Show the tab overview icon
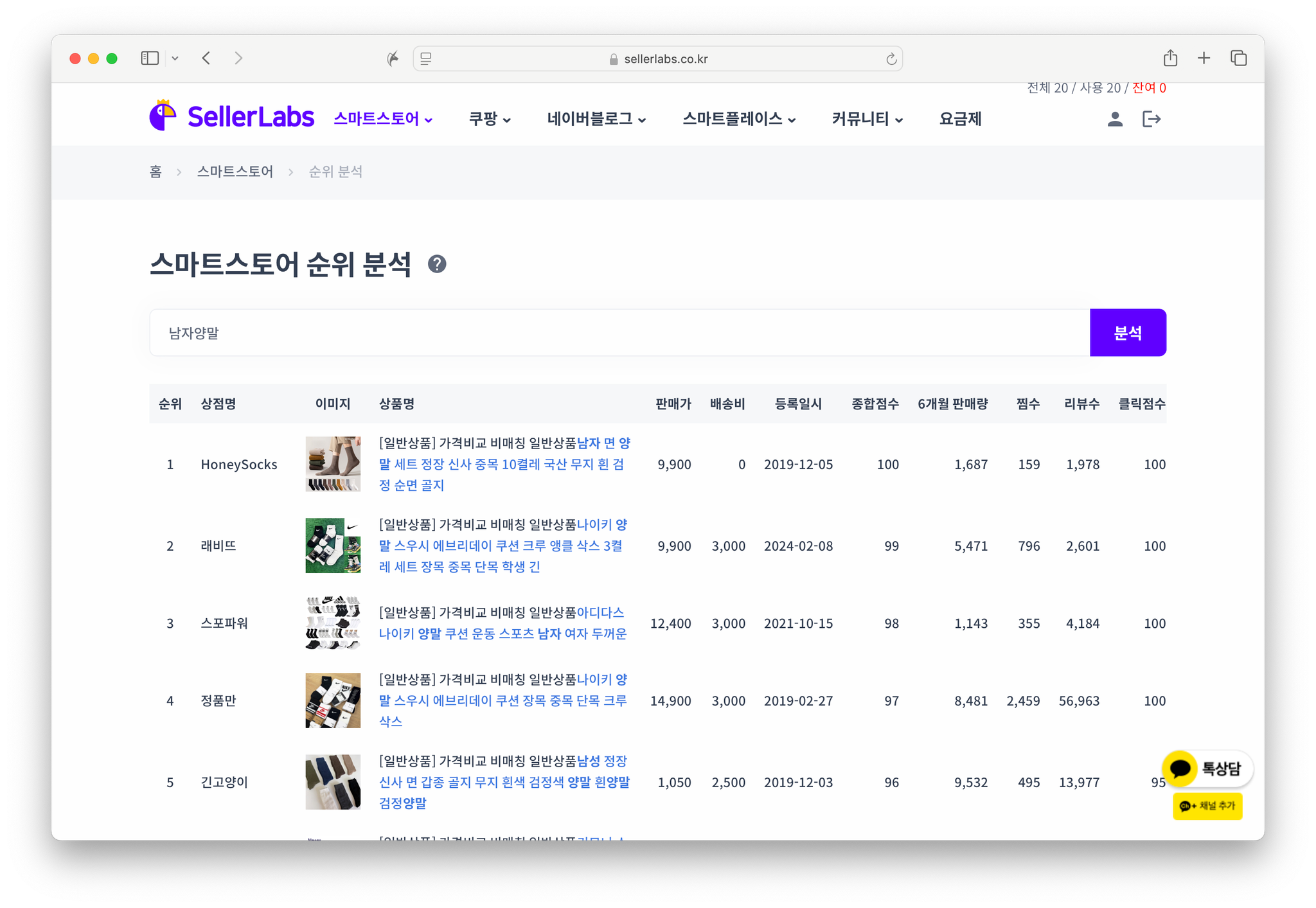The image size is (1316, 908). [1238, 58]
